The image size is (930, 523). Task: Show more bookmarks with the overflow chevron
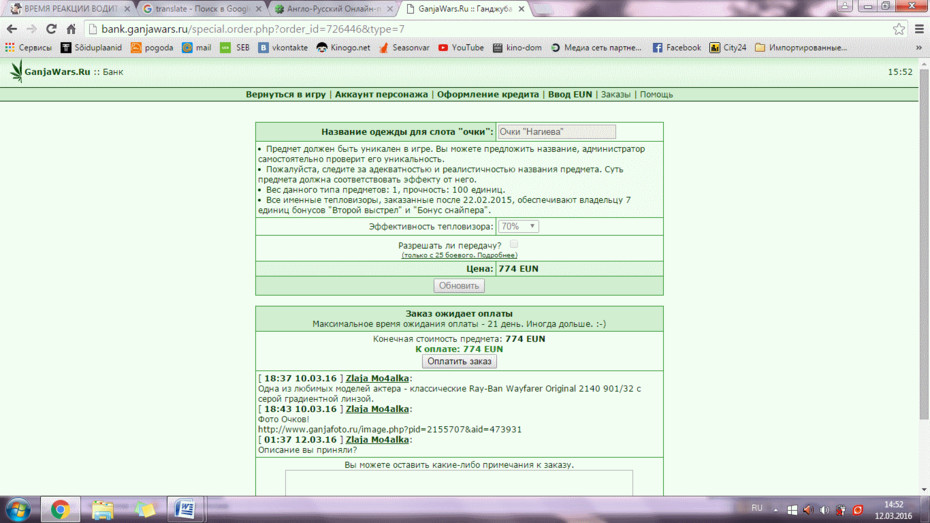(x=919, y=47)
